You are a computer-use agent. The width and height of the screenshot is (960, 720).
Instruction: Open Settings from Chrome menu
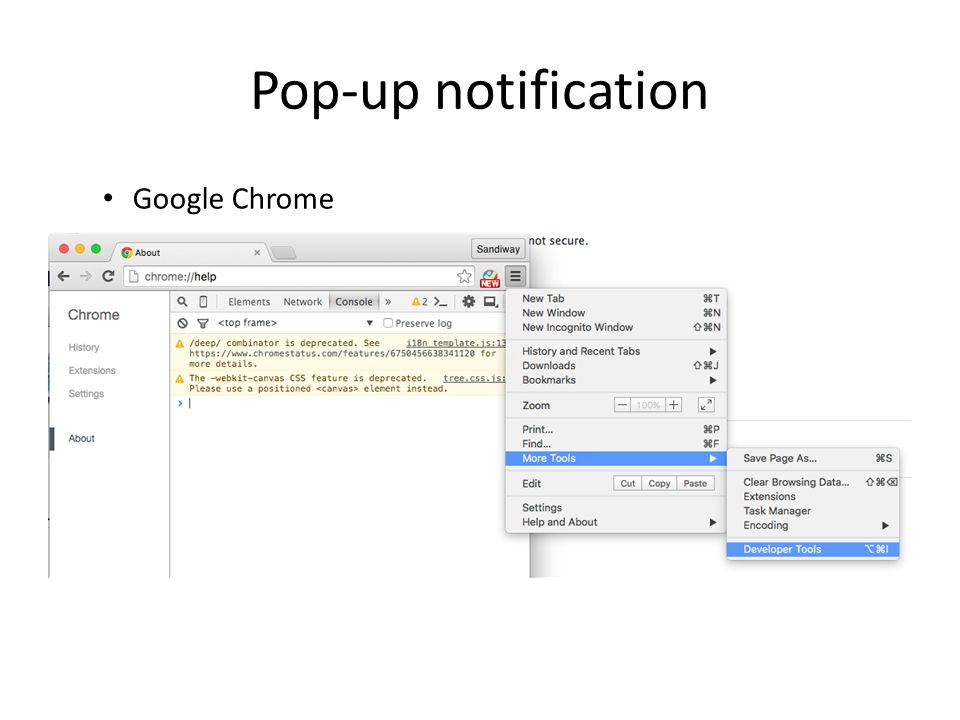coord(616,508)
